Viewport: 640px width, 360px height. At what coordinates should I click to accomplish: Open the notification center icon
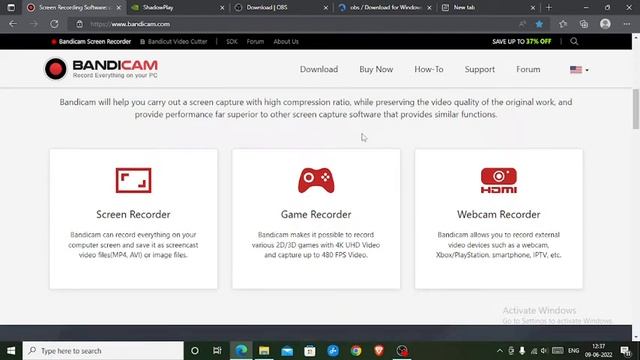(625, 351)
